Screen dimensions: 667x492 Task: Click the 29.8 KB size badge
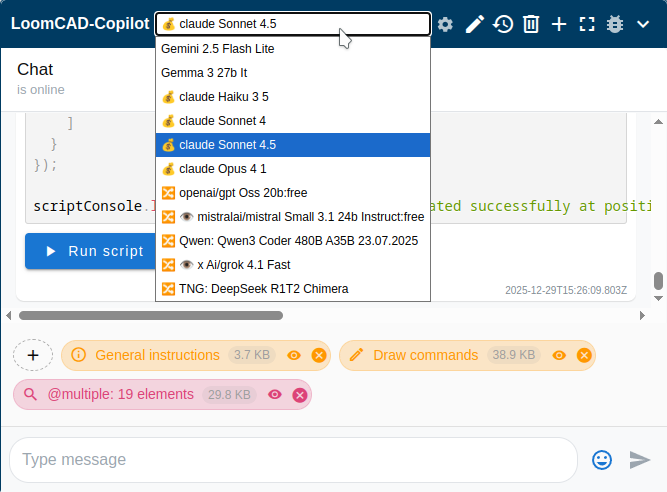(229, 395)
